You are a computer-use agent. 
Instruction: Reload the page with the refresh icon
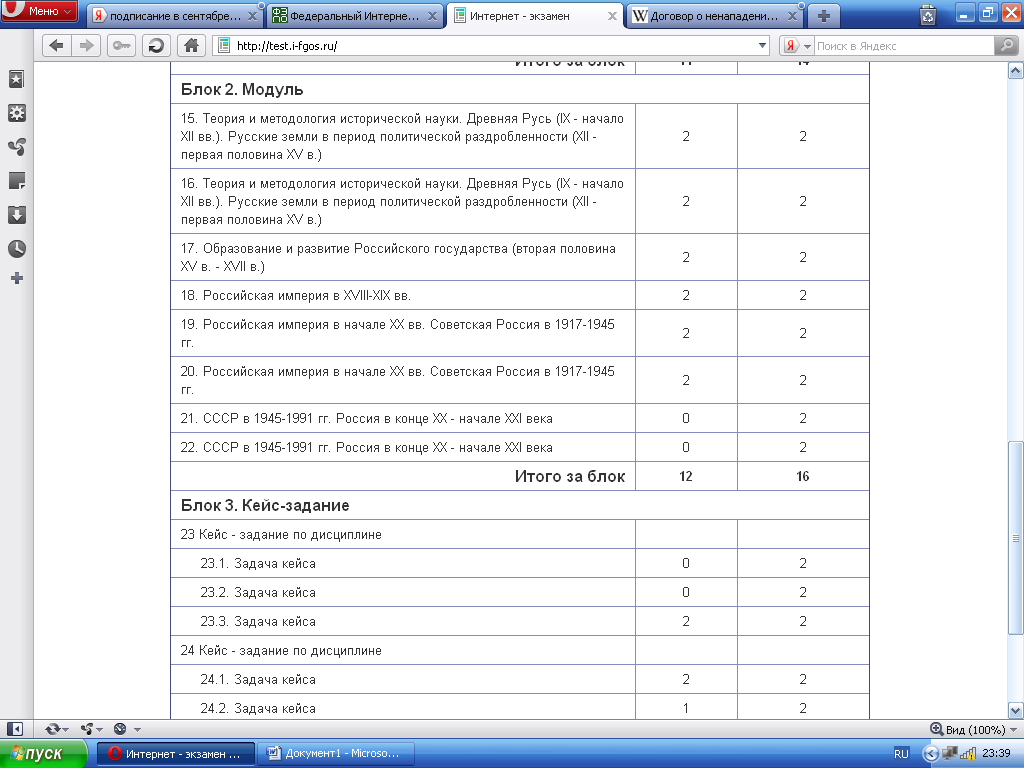156,46
